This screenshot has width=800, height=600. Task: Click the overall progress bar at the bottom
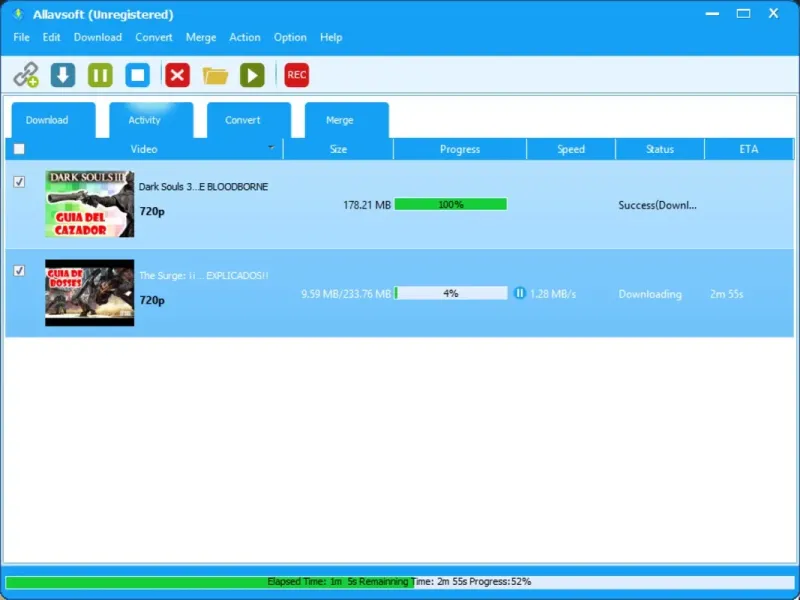click(400, 582)
